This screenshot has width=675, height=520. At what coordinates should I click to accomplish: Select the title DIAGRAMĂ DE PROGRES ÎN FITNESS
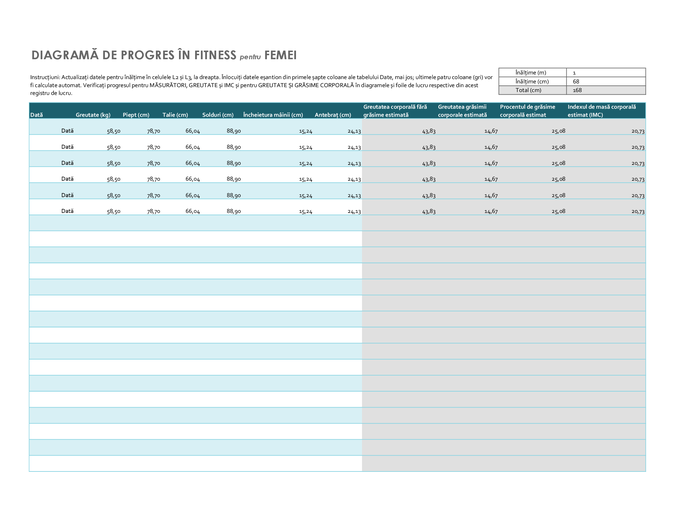coord(134,55)
